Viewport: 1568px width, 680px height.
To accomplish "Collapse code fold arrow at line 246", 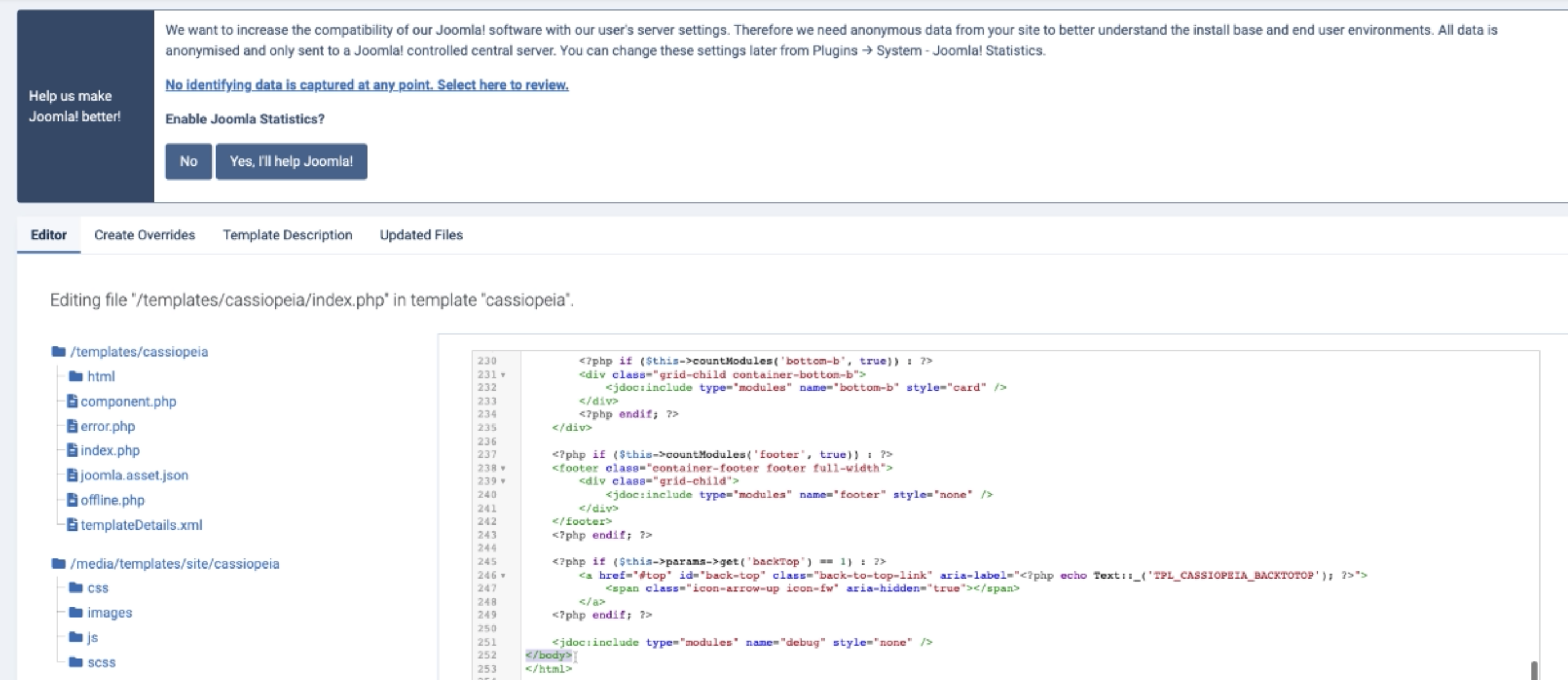I will pyautogui.click(x=504, y=576).
